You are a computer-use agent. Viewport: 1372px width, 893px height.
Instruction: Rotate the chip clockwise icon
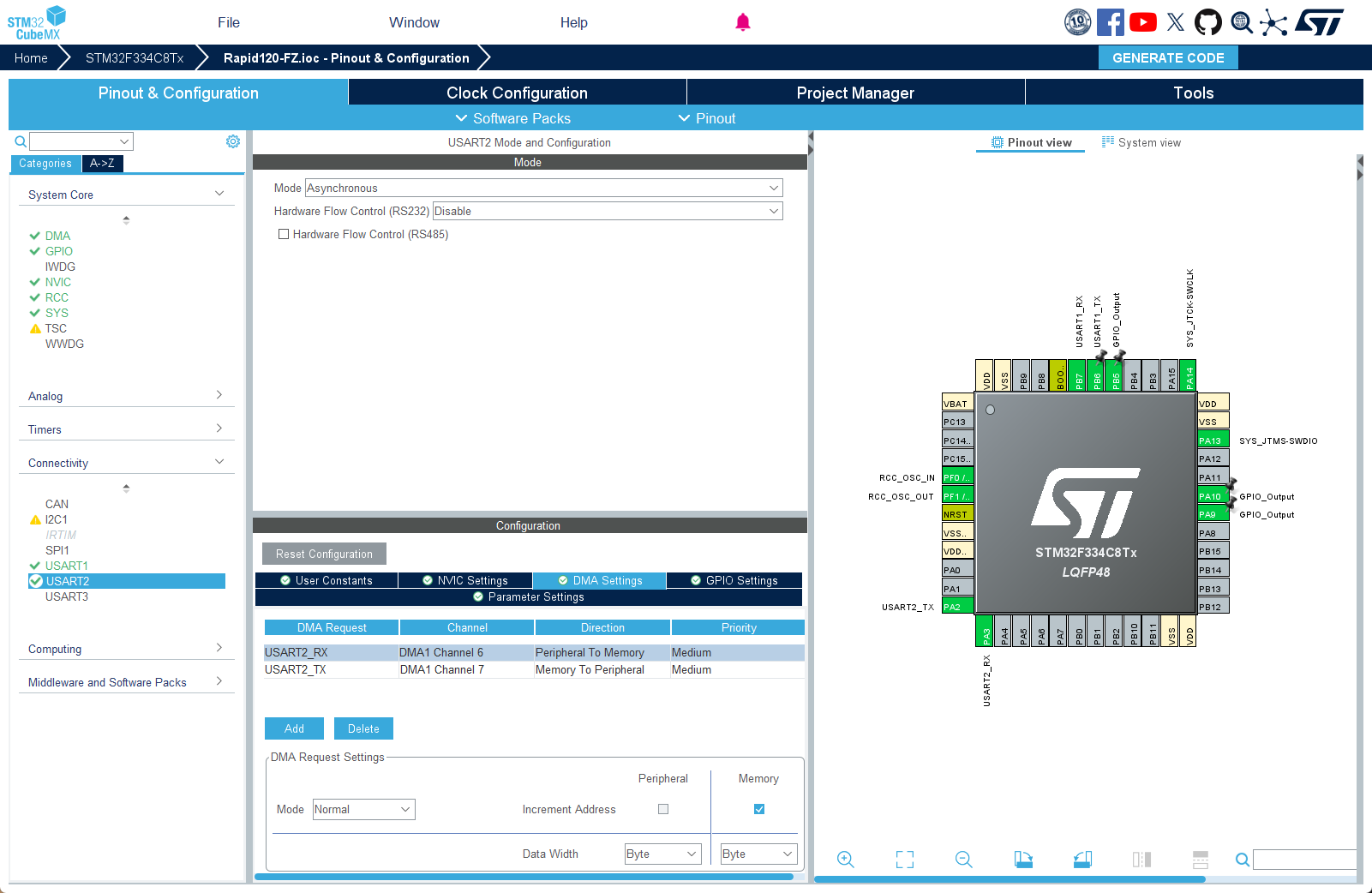(x=1023, y=860)
